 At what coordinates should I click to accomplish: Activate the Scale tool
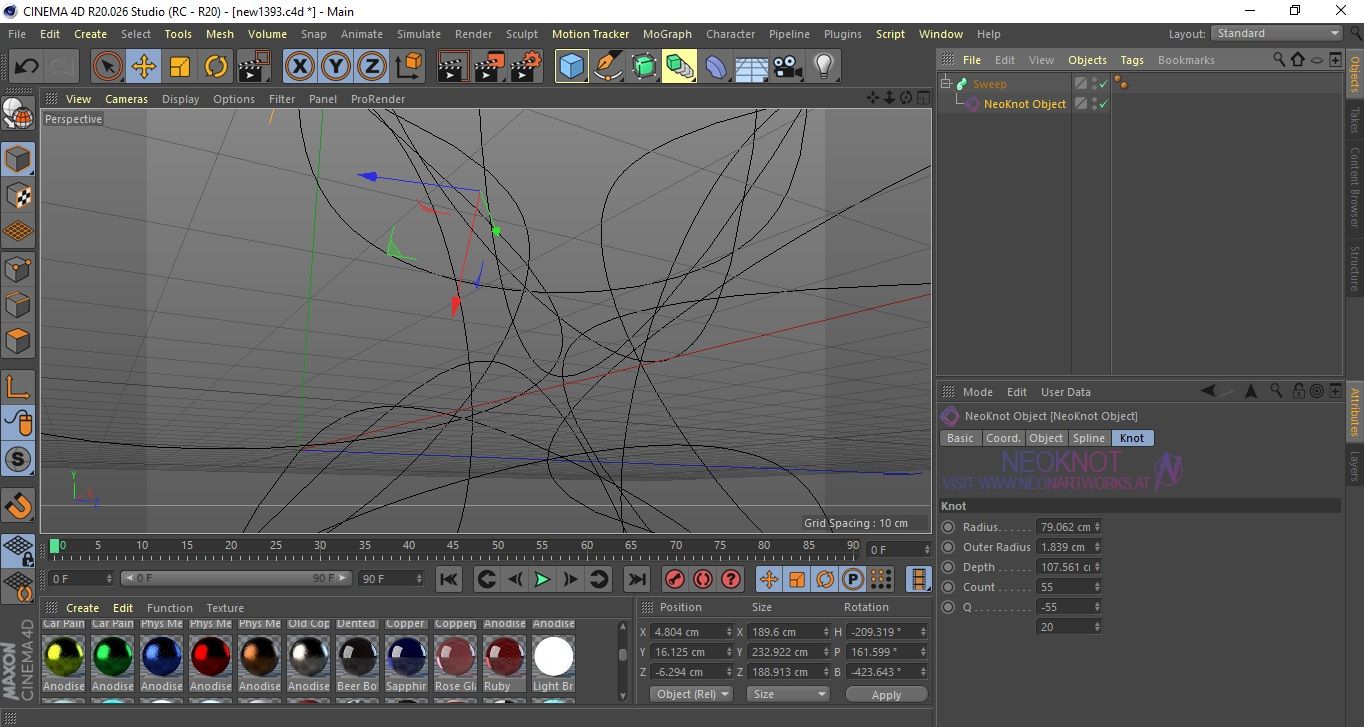coord(180,67)
